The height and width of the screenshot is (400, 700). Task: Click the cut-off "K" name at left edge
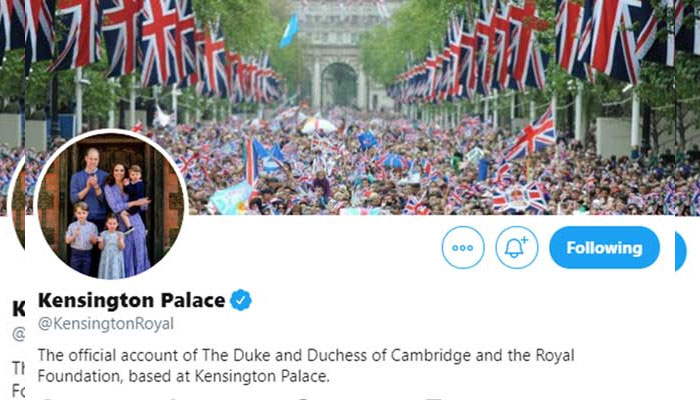click(18, 308)
